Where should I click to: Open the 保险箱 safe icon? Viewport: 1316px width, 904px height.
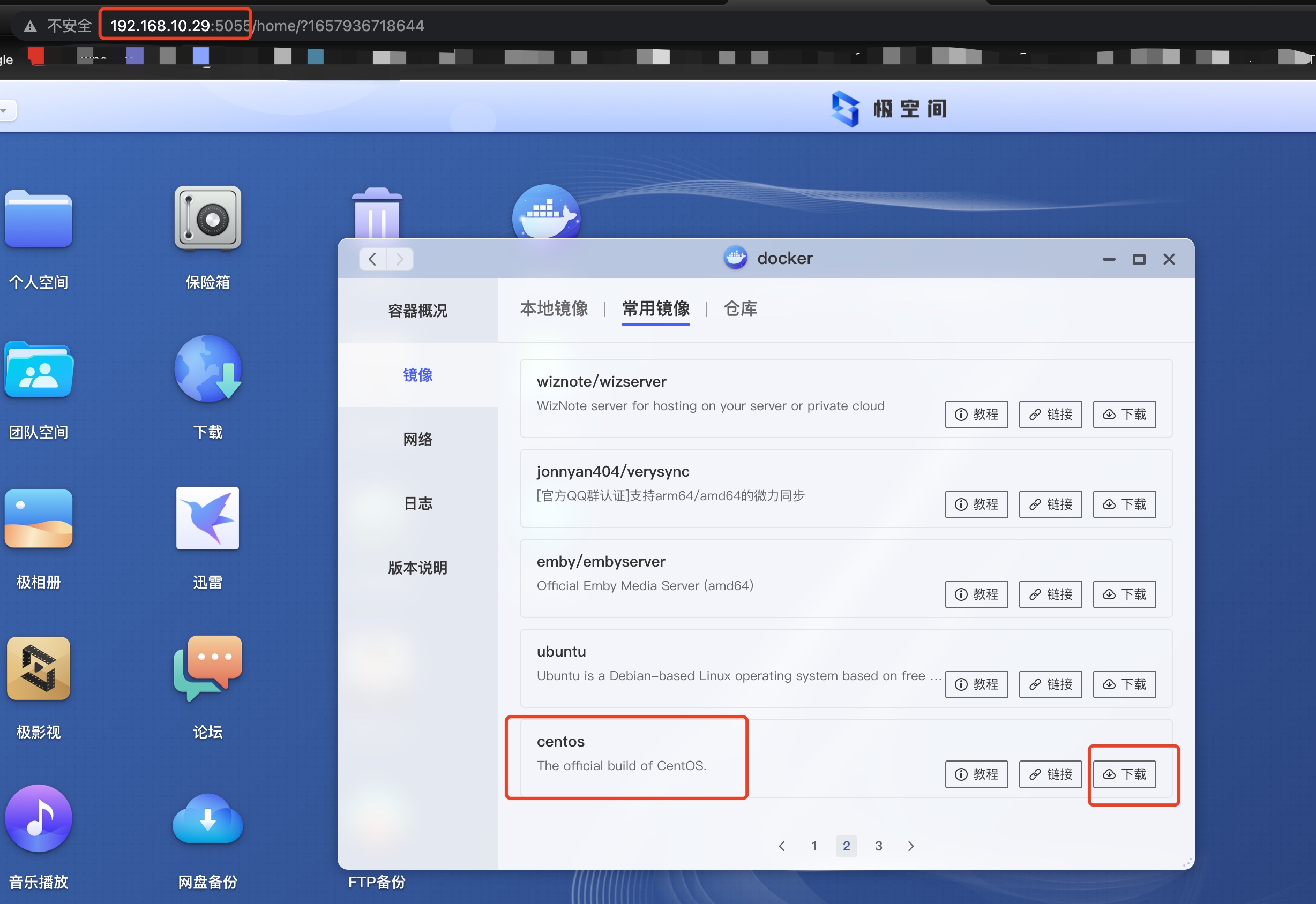(x=207, y=218)
